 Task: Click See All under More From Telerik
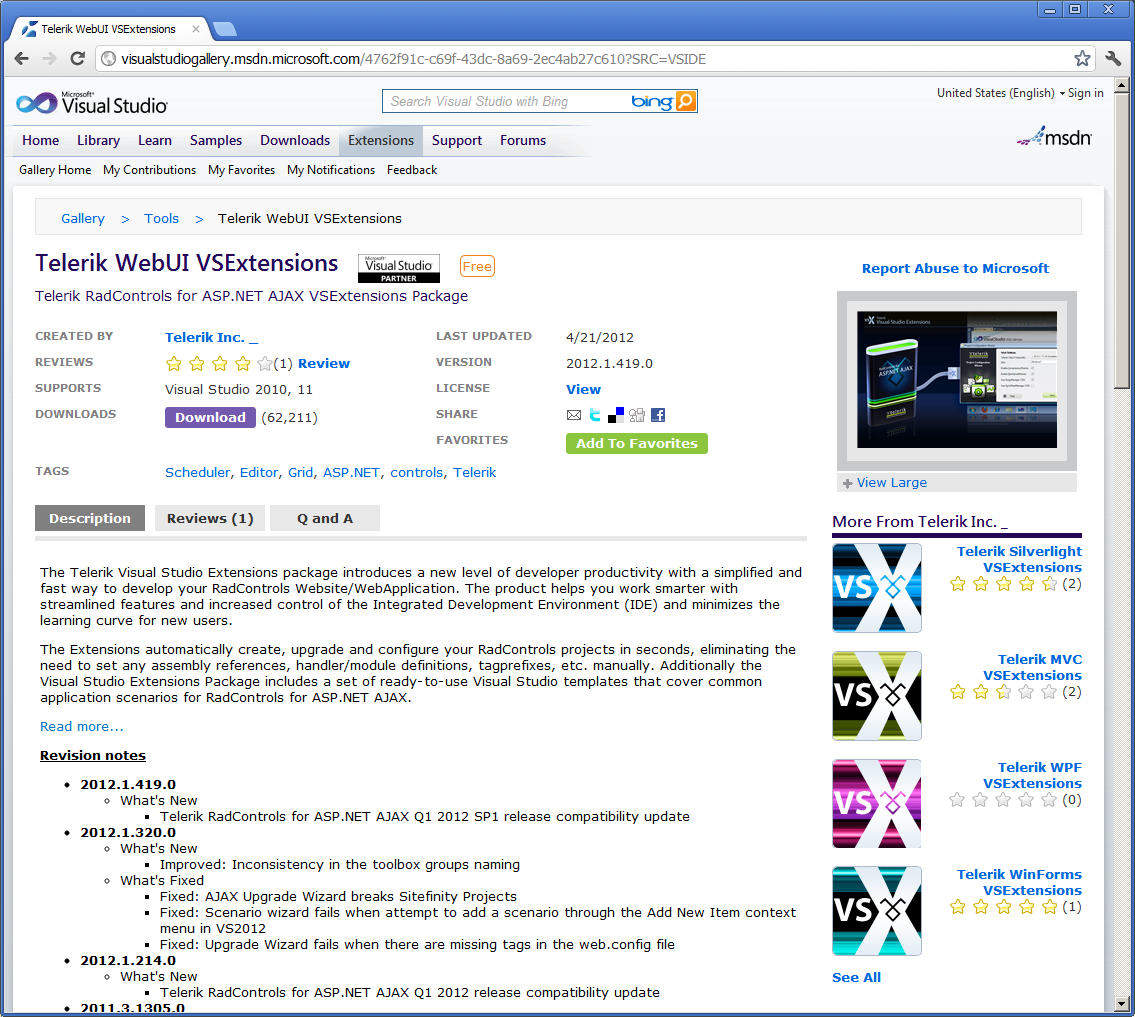tap(856, 978)
